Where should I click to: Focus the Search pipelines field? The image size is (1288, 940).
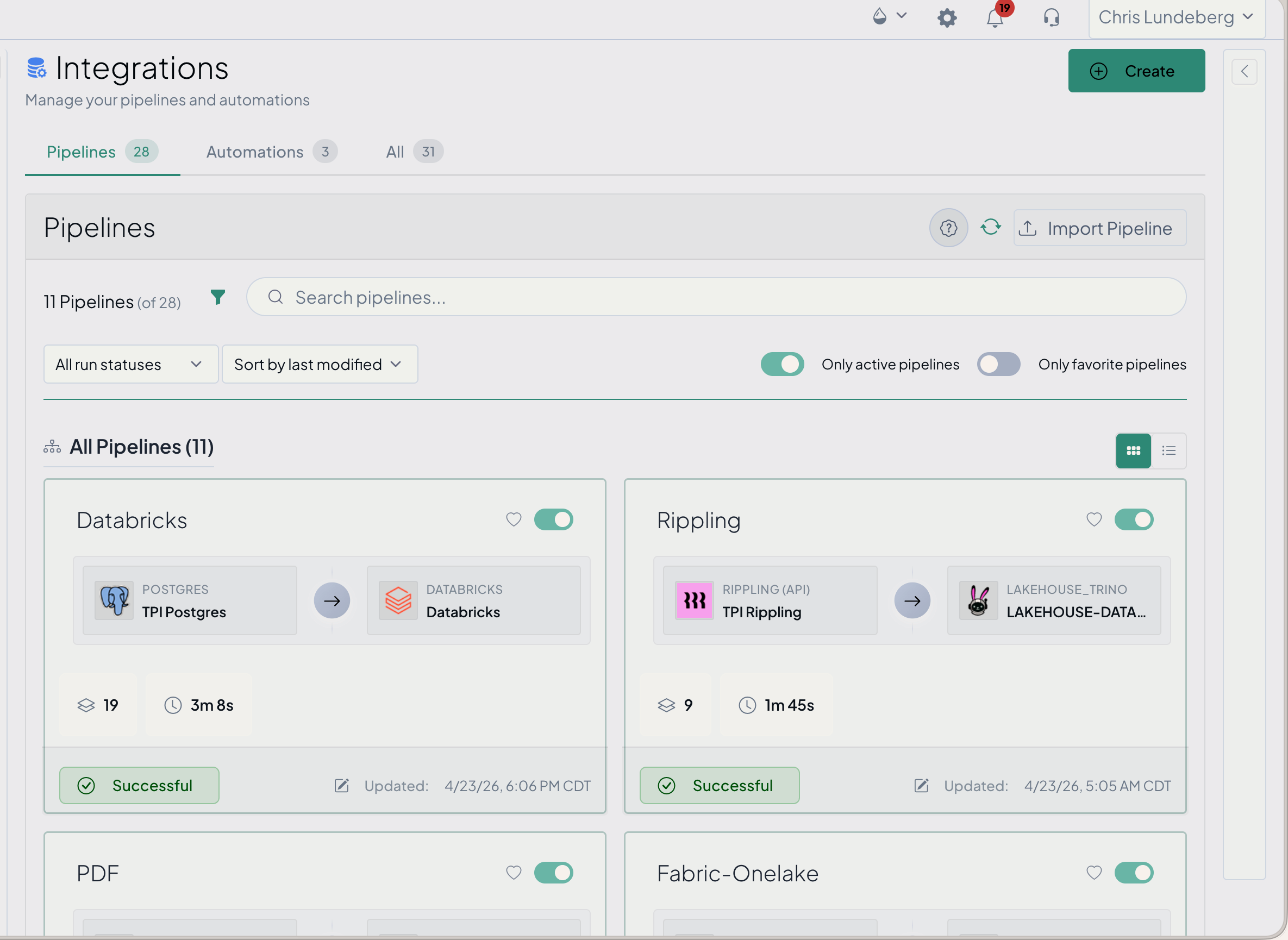coord(716,297)
